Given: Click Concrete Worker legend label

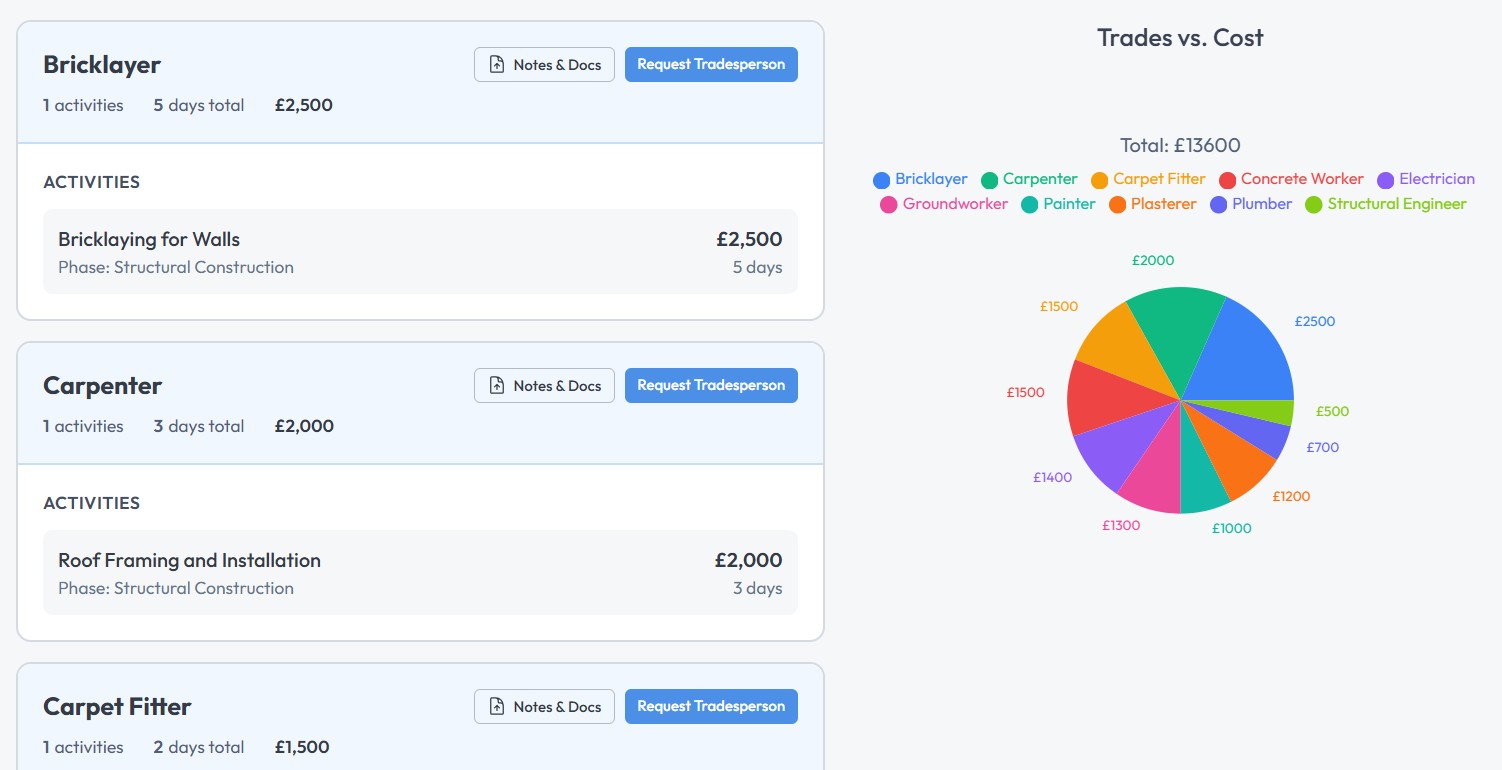Looking at the screenshot, I should click(x=1302, y=179).
